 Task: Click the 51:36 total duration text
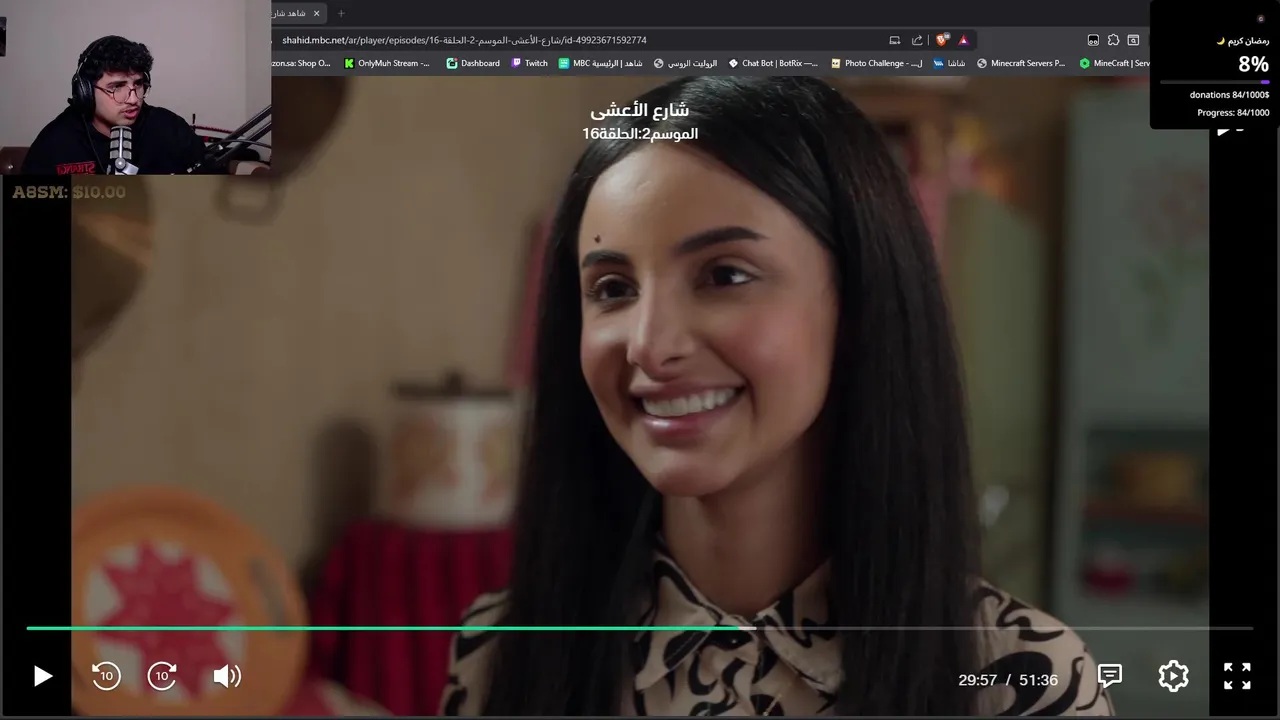pos(1038,680)
